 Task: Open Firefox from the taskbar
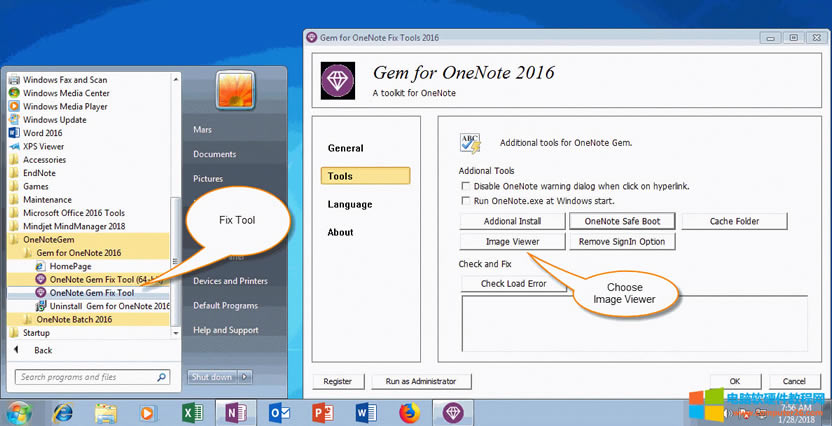pyautogui.click(x=410, y=412)
